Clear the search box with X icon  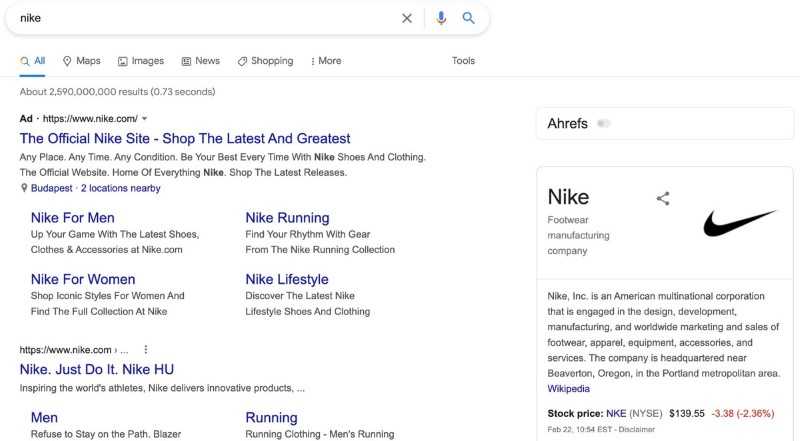pyautogui.click(x=407, y=18)
